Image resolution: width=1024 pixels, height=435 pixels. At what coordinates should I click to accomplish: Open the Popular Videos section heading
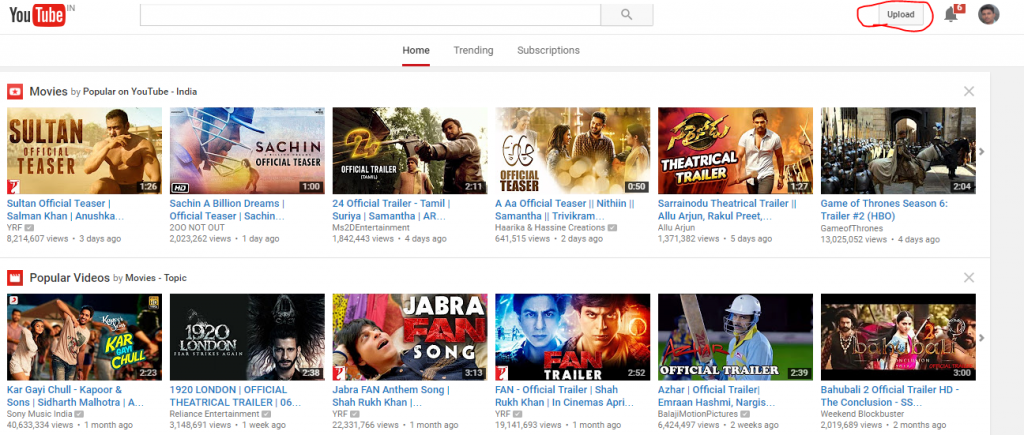(x=69, y=278)
